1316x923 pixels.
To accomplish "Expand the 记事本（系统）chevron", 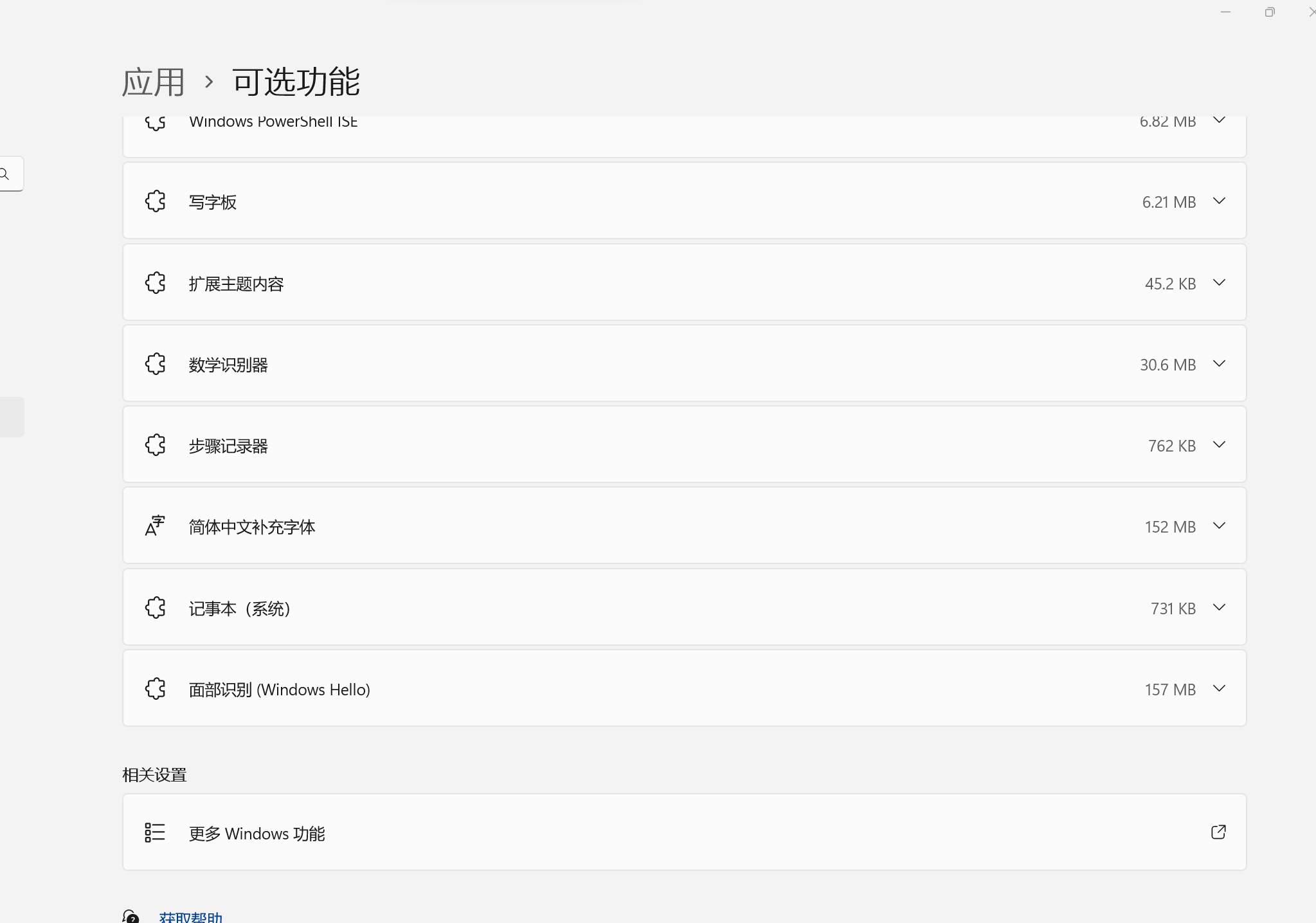I will pyautogui.click(x=1219, y=607).
